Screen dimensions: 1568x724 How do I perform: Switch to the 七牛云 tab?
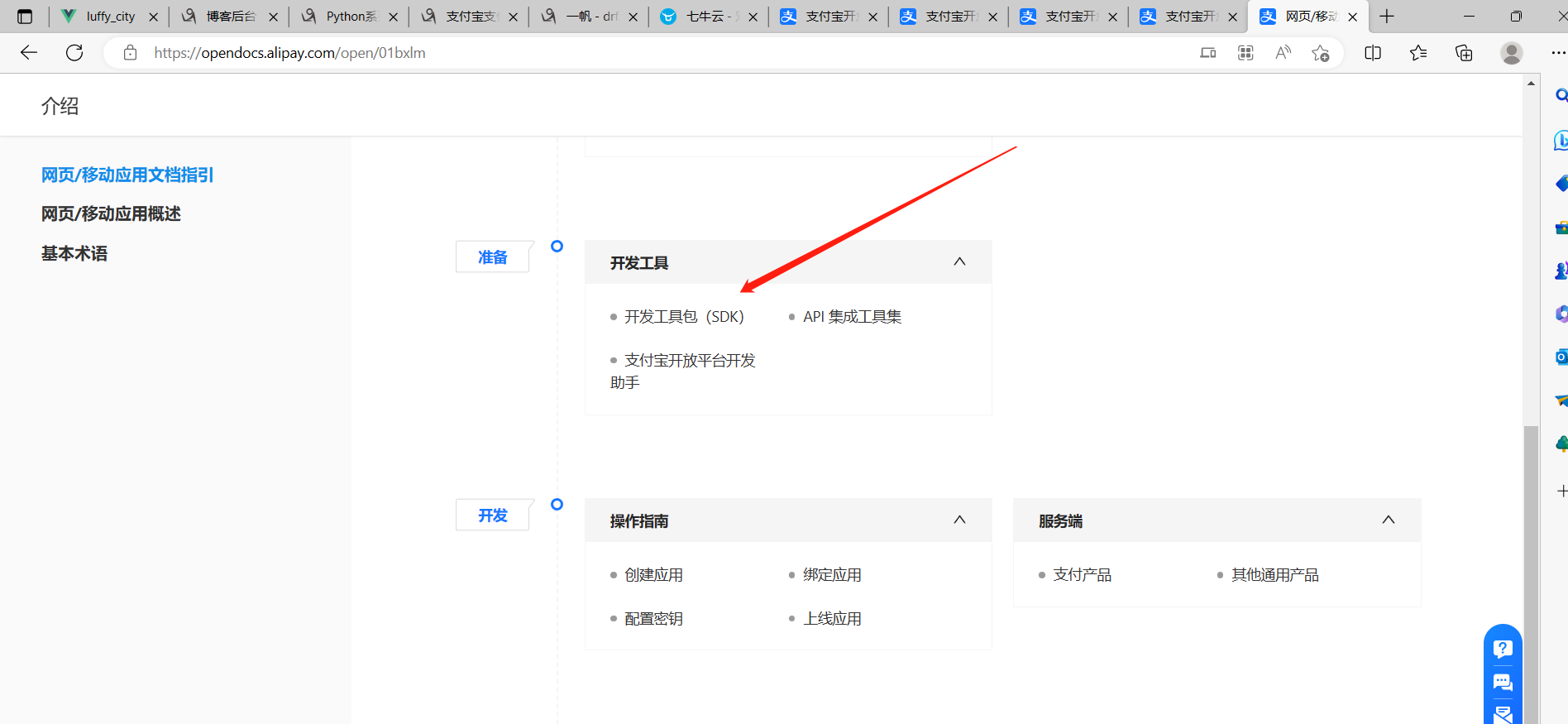pyautogui.click(x=709, y=17)
